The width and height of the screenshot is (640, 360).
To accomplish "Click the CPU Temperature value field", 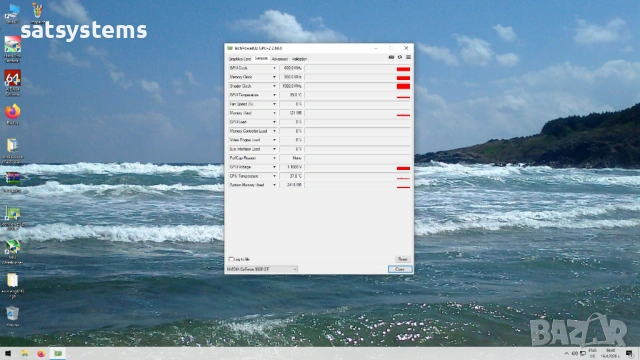I will pos(291,176).
